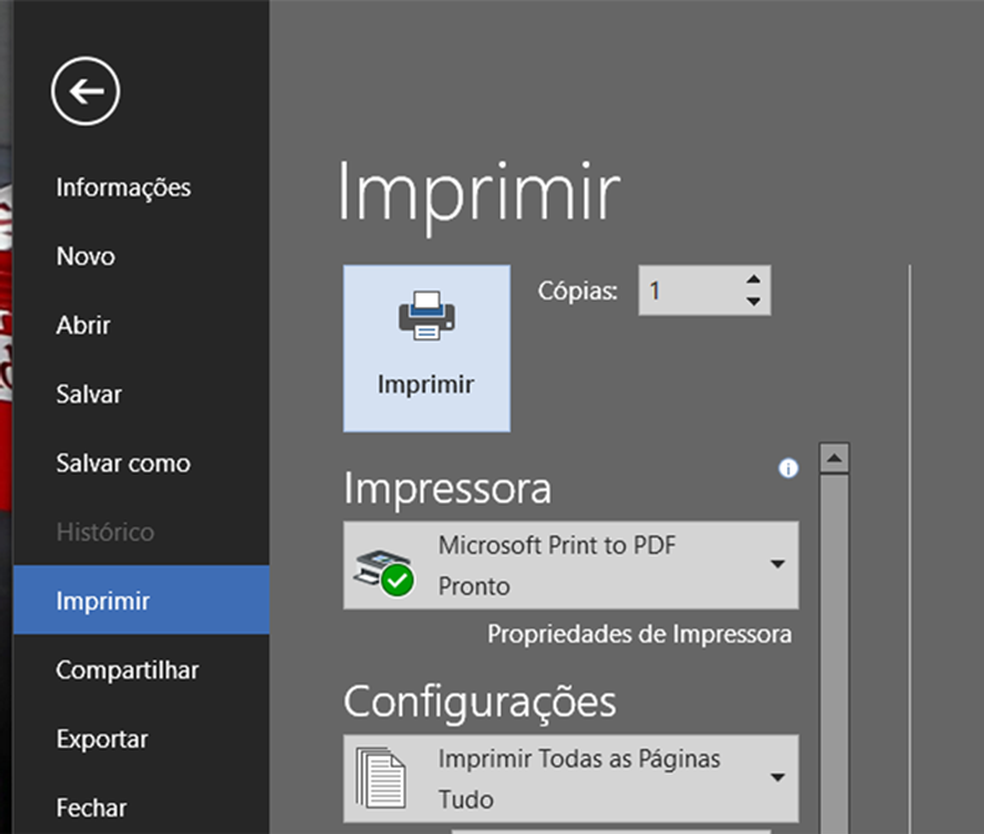This screenshot has width=984, height=834.
Task: Select Informações in the sidebar
Action: 123,186
